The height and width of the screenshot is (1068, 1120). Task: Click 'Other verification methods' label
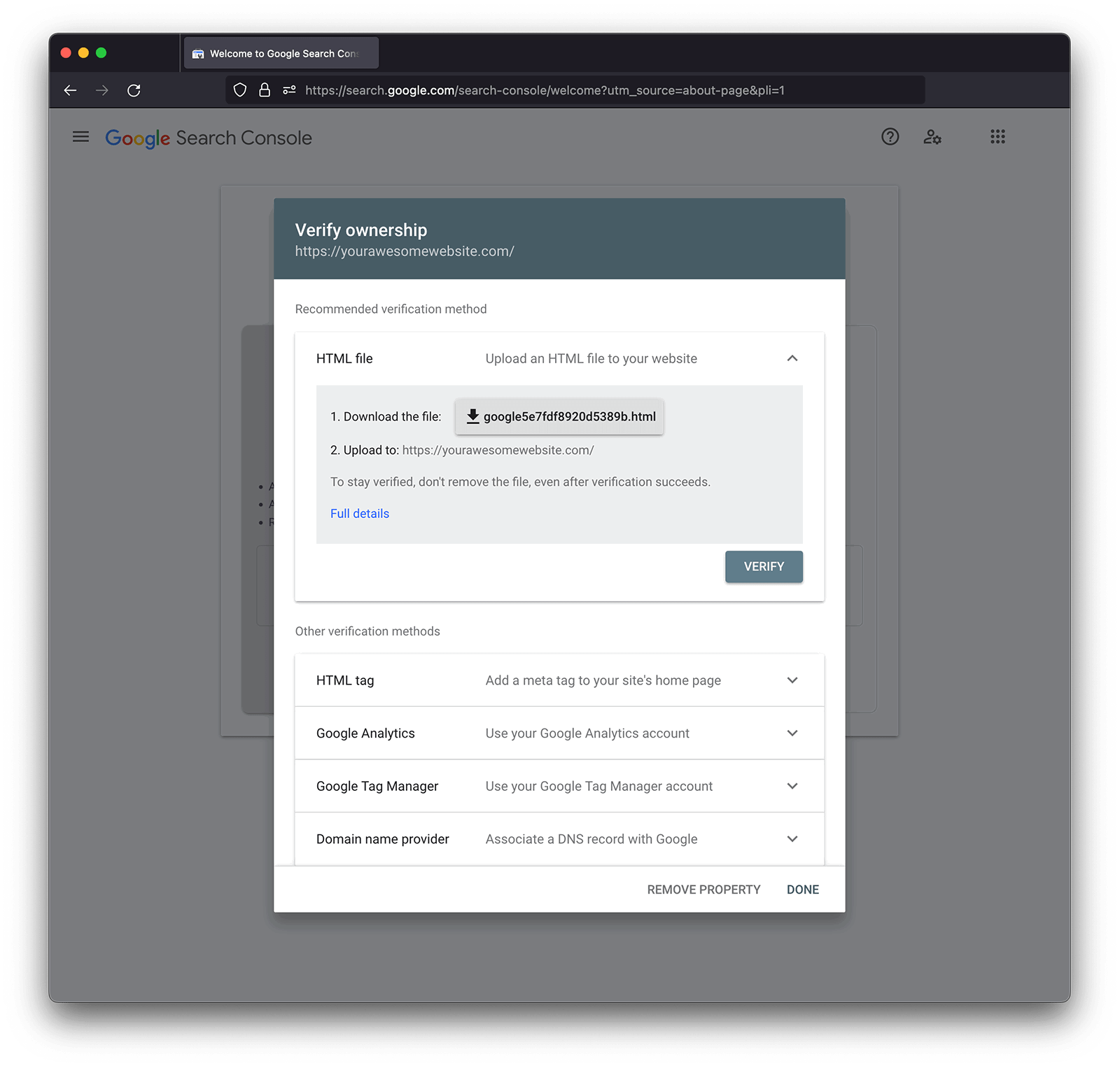(x=367, y=631)
